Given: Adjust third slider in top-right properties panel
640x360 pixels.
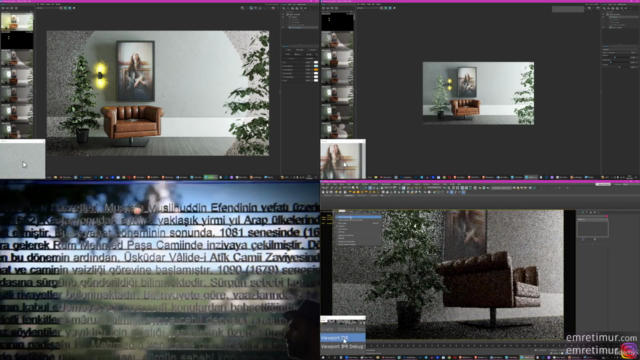Looking at the screenshot, I should pyautogui.click(x=616, y=67).
